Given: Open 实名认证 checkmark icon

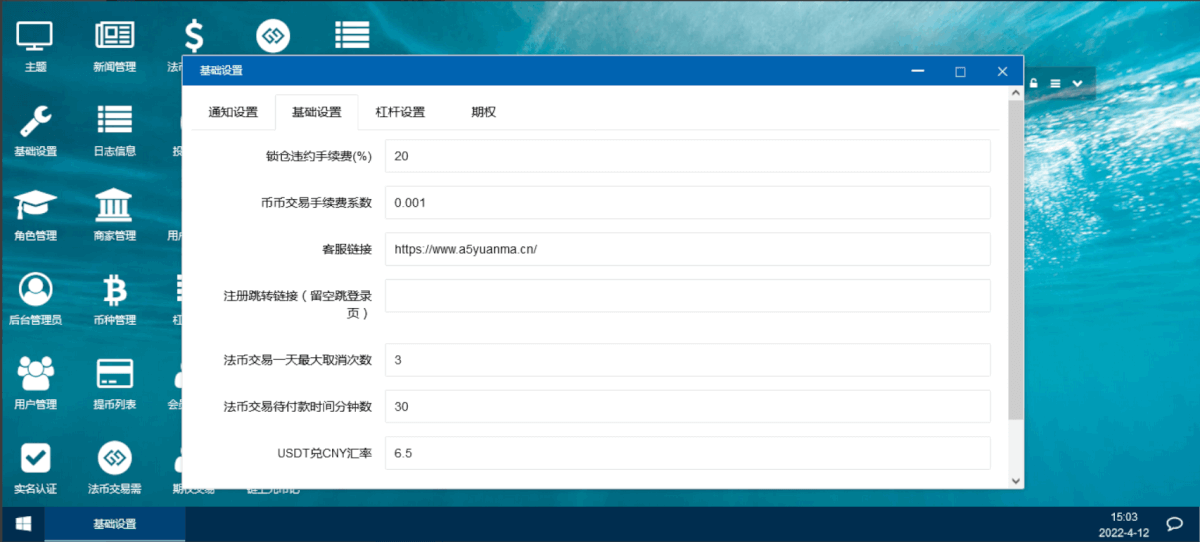Looking at the screenshot, I should click(x=35, y=468).
